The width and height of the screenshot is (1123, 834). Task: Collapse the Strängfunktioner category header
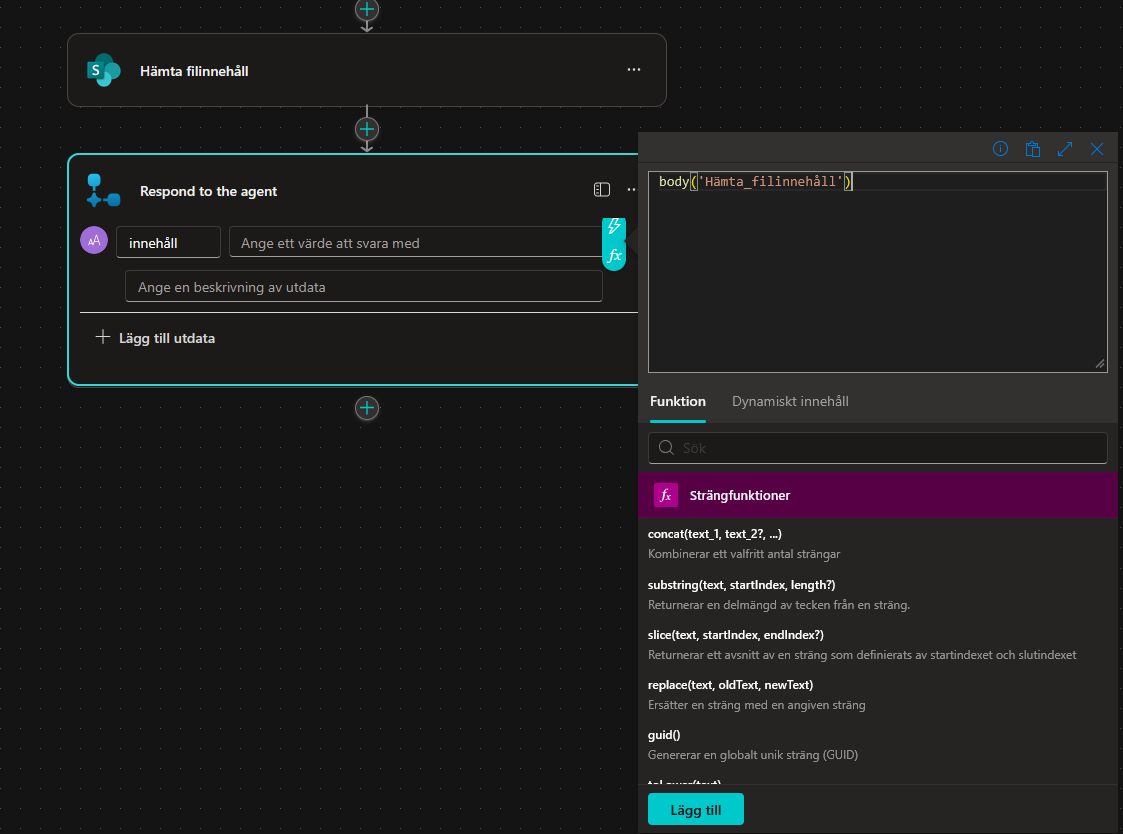(877, 495)
